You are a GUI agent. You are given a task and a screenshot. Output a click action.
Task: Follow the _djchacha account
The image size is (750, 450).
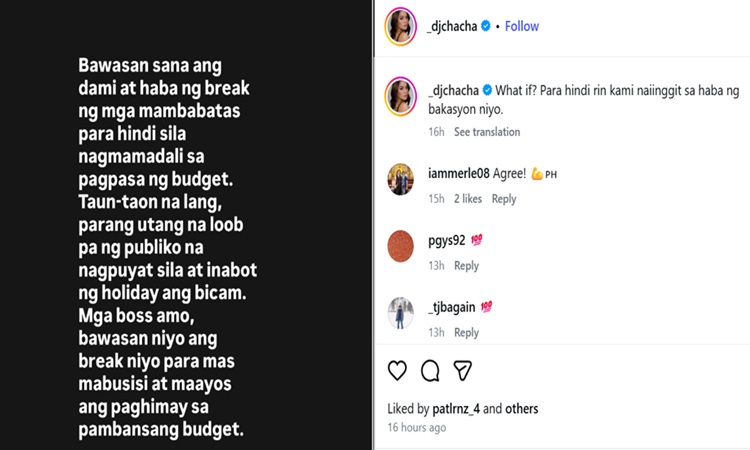point(522,27)
